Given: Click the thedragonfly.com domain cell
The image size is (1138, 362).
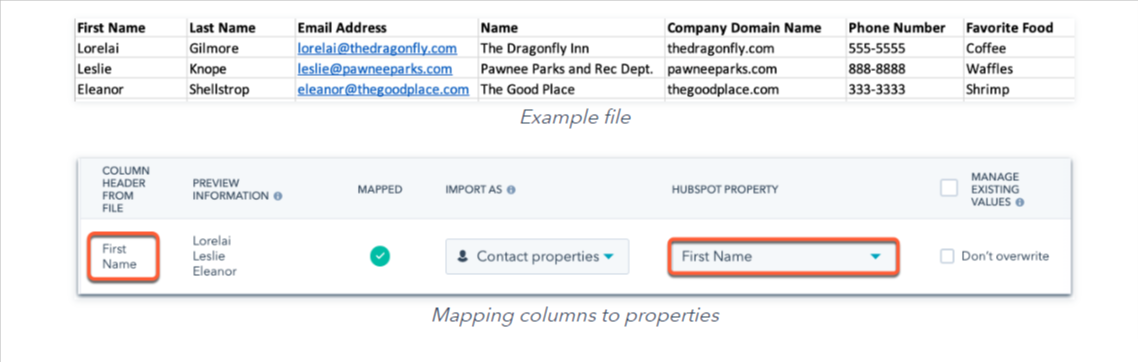Looking at the screenshot, I should (755, 49).
